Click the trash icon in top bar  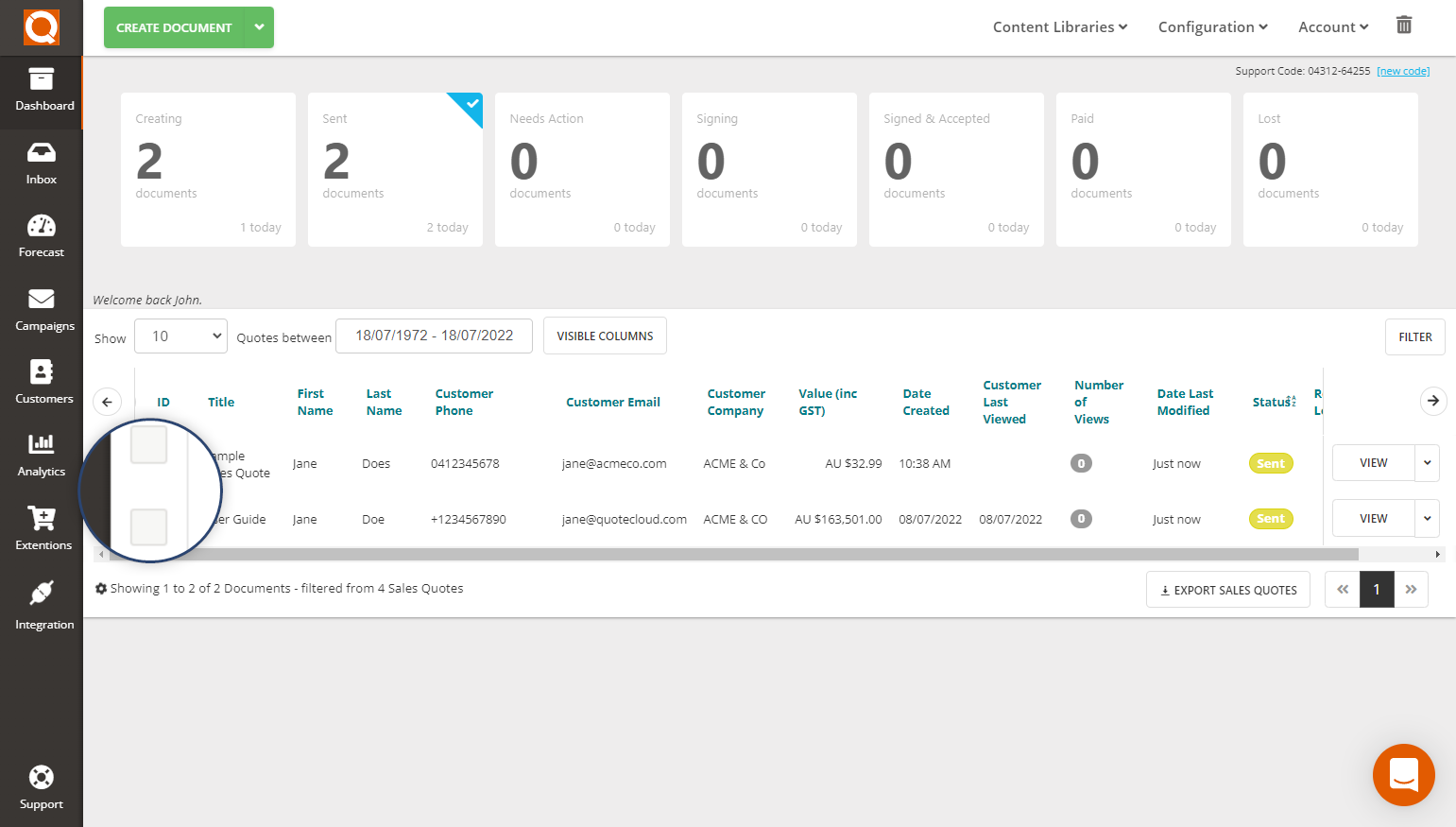(x=1404, y=25)
